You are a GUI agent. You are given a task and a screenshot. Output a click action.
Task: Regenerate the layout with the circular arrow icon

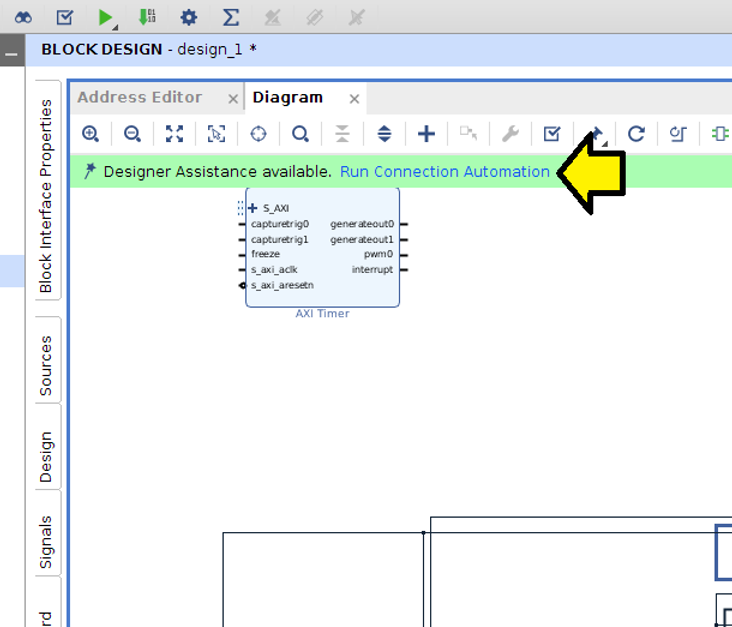coord(636,134)
